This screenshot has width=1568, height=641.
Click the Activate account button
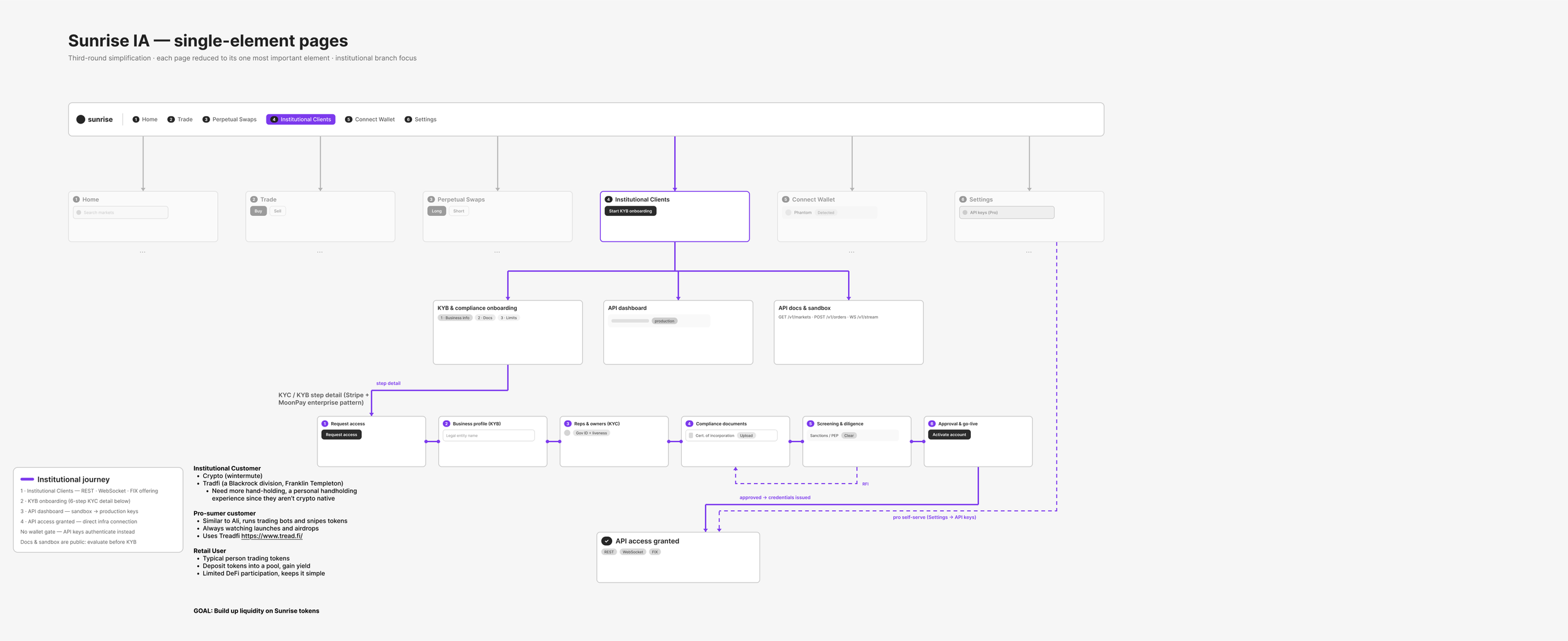(949, 435)
